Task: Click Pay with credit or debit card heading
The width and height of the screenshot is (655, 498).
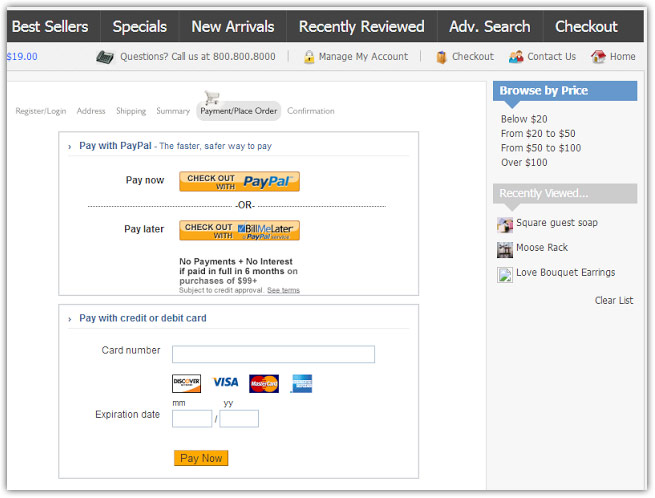Action: pos(143,318)
